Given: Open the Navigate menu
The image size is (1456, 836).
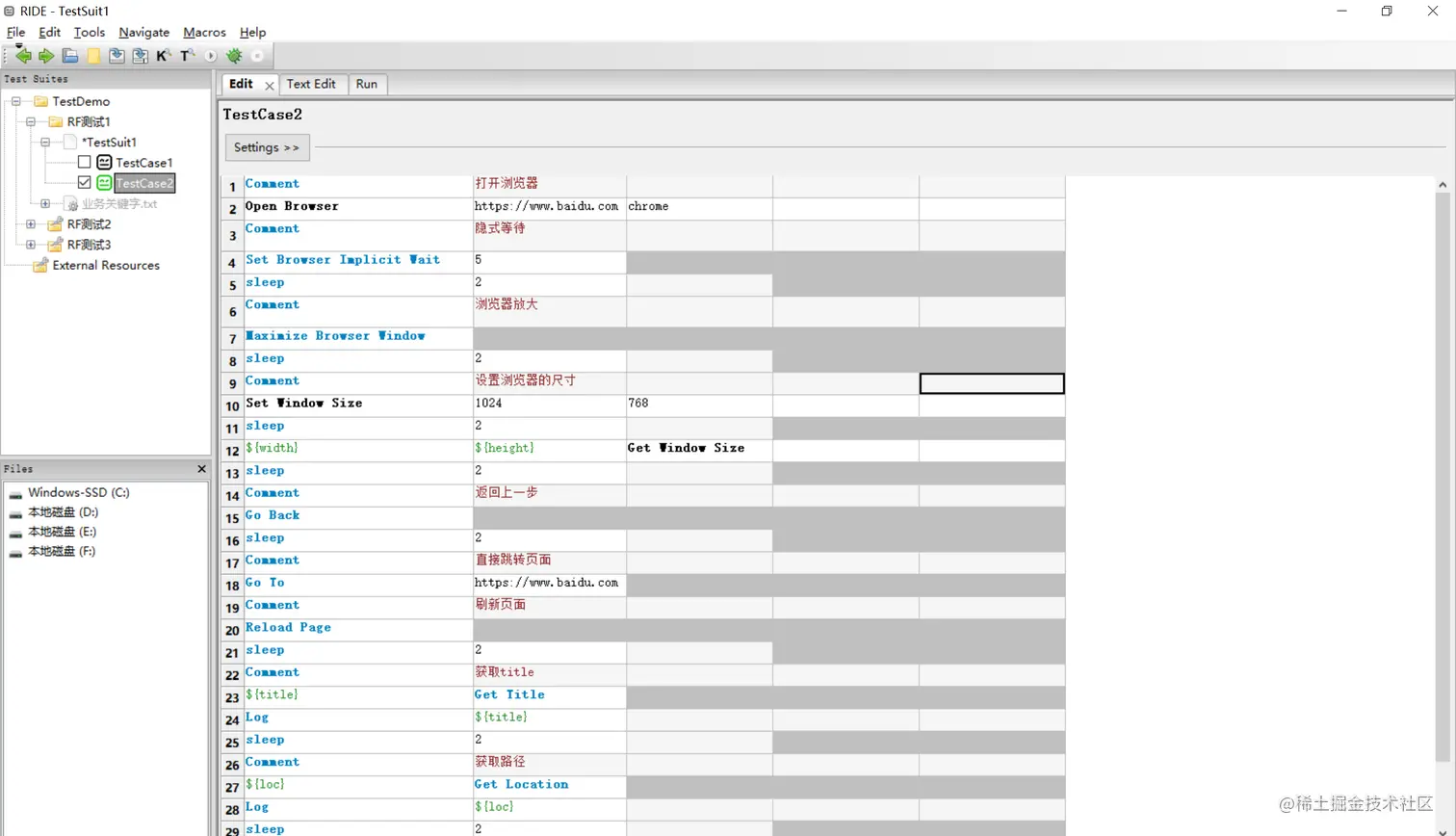Looking at the screenshot, I should 144,32.
